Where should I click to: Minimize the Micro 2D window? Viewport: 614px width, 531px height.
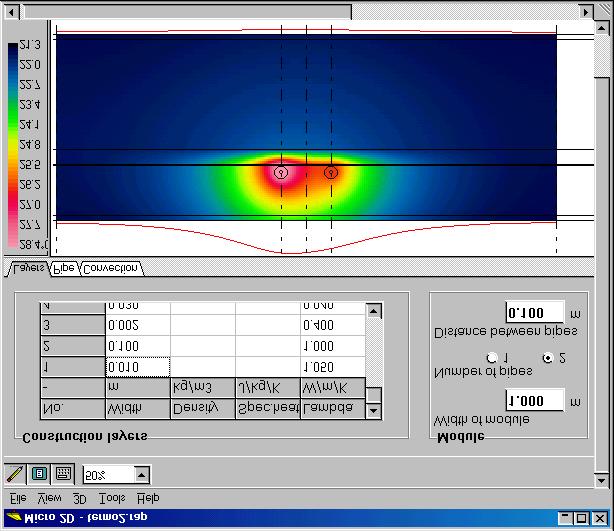click(565, 518)
